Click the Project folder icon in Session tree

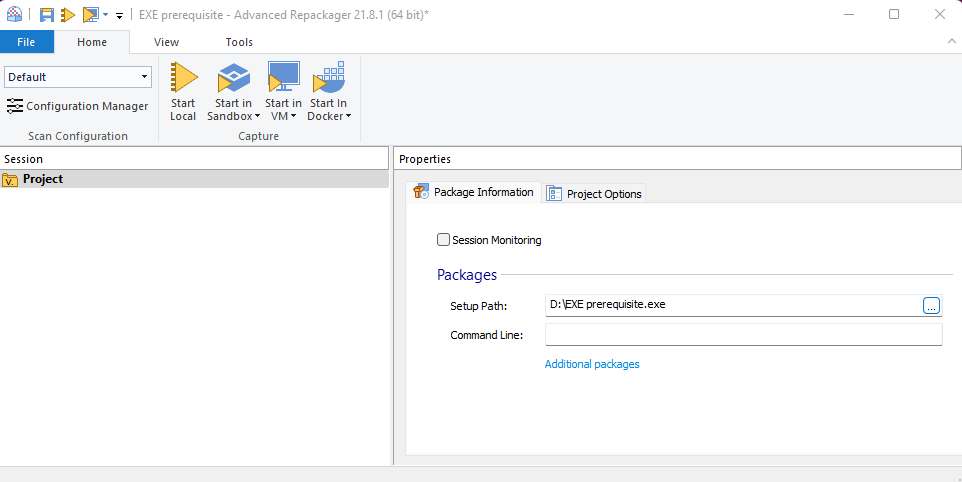pos(10,180)
